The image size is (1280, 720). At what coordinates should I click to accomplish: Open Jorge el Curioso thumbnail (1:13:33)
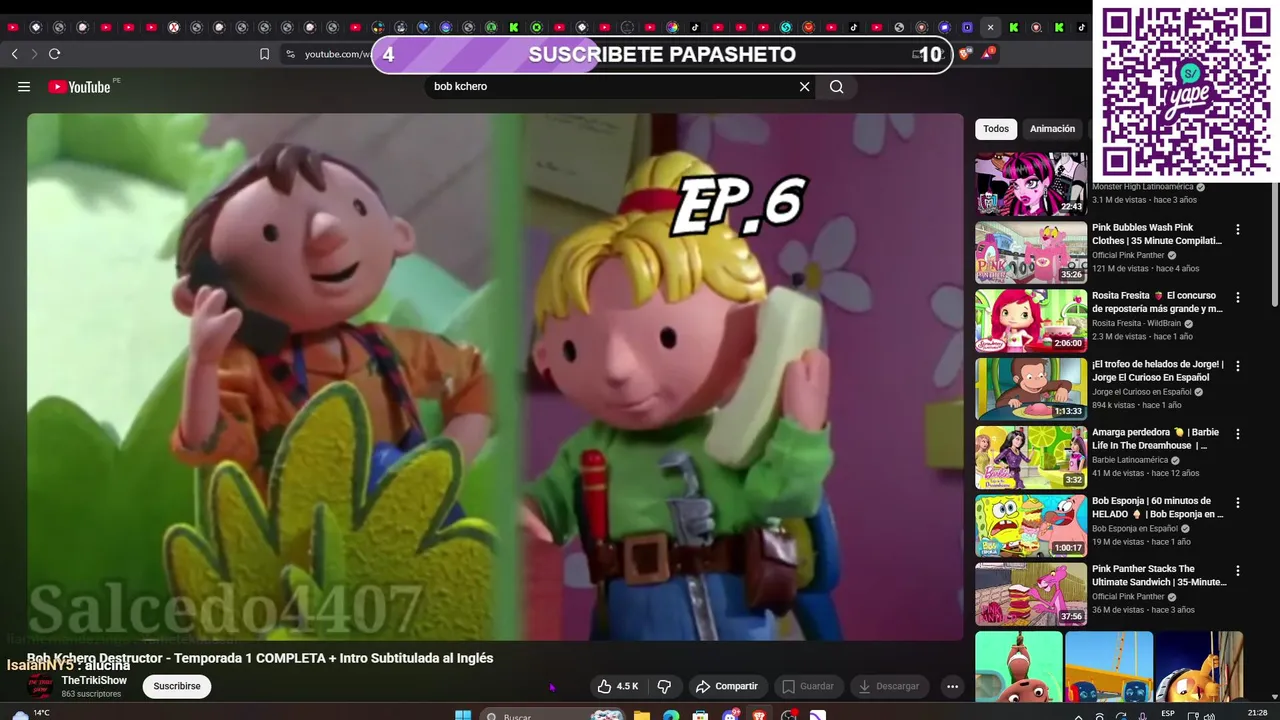(x=1031, y=389)
